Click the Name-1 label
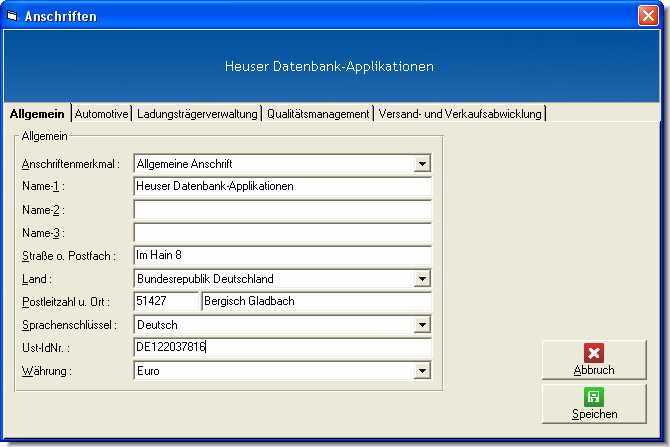Screen dimensions: 670x447 click(43, 187)
